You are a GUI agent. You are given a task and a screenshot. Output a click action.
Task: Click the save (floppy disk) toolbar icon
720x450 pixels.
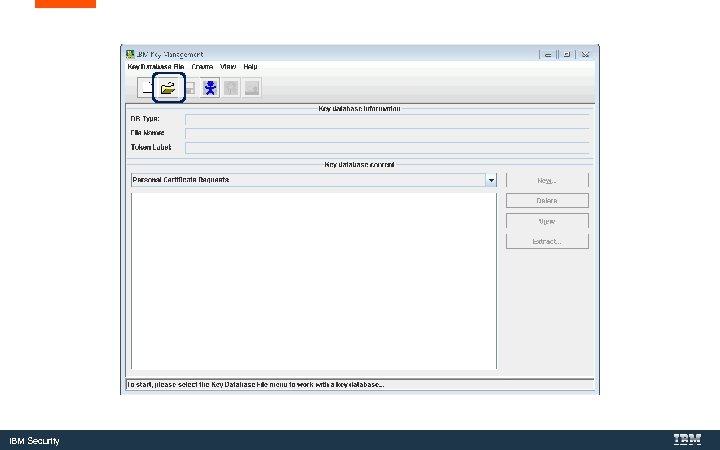[x=190, y=88]
